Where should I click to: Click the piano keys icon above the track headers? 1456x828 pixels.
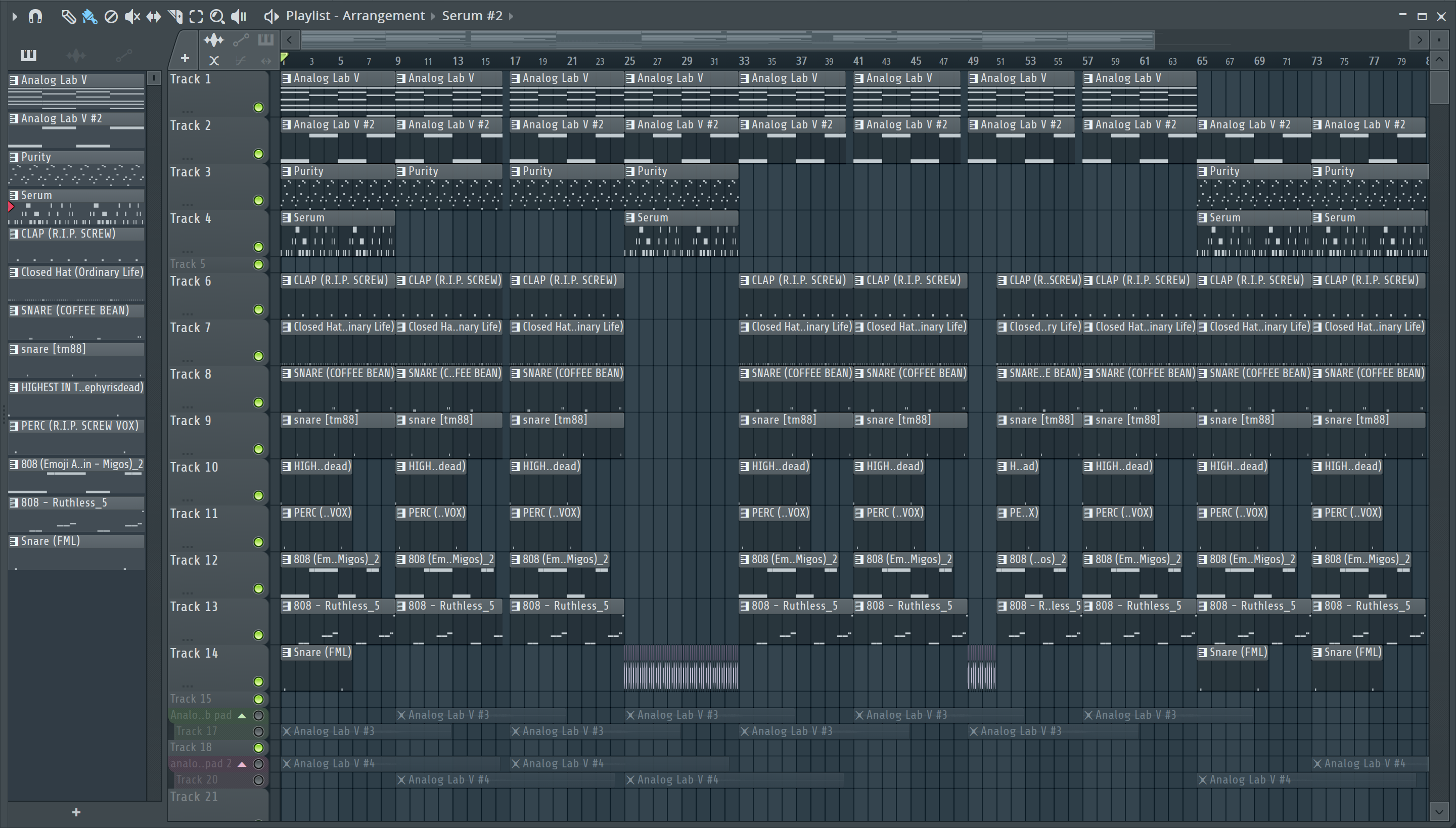coord(265,40)
